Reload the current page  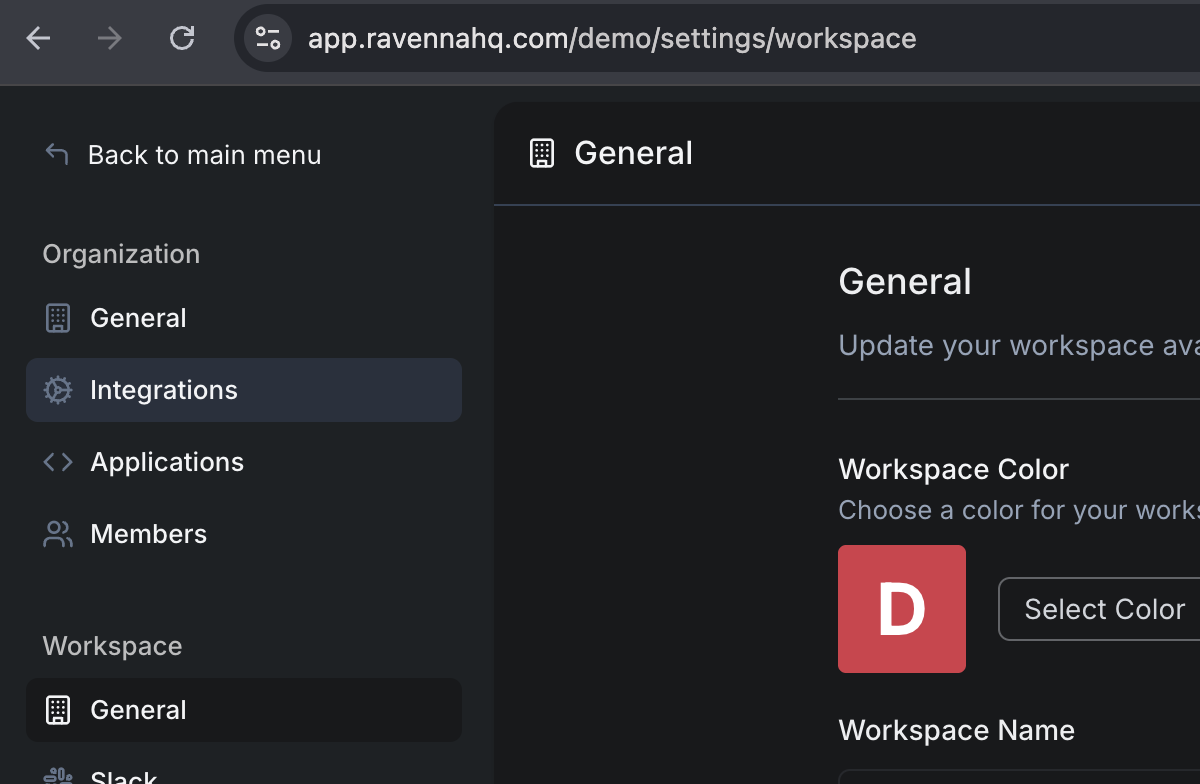(x=182, y=39)
